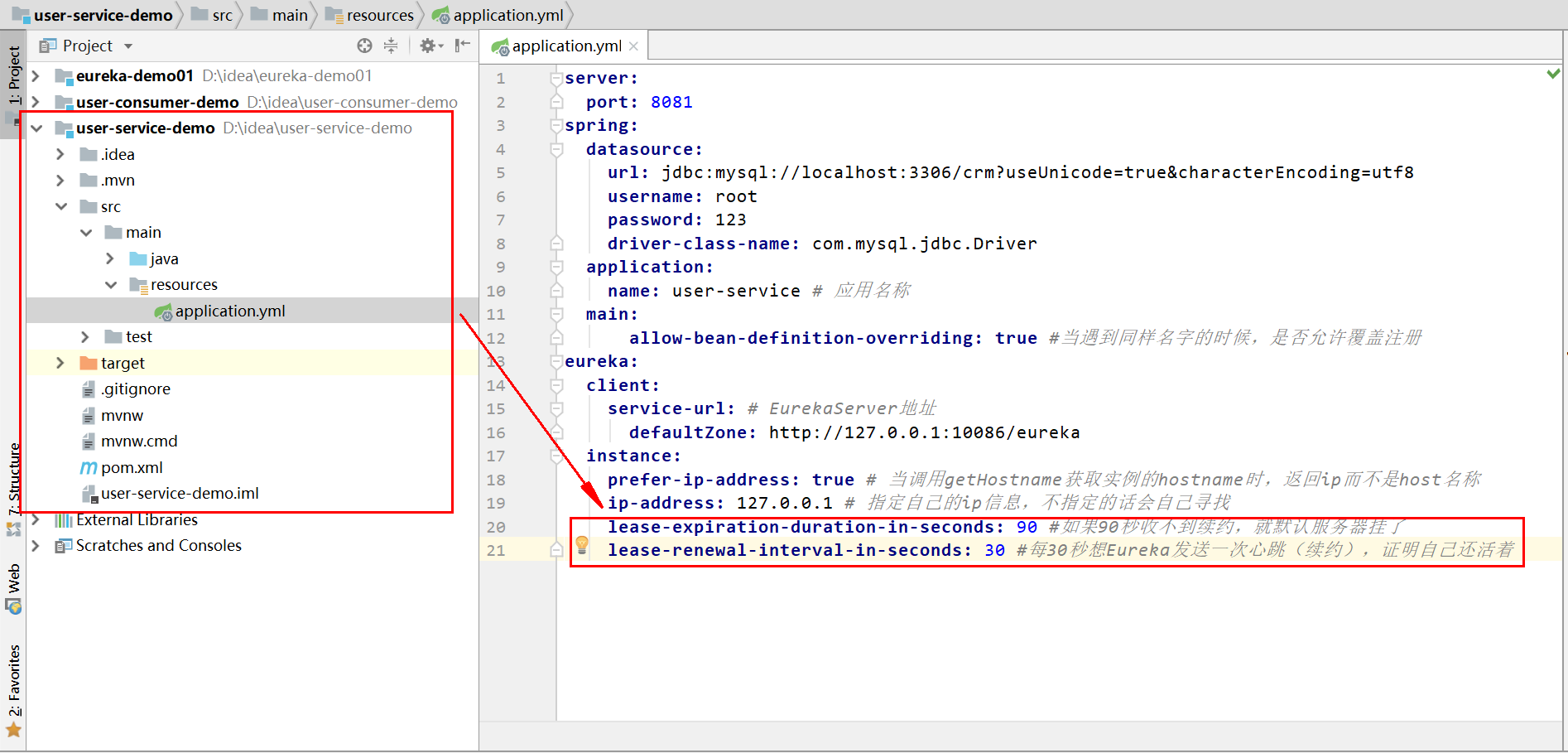
Task: Open Project panel settings gear
Action: (430, 46)
